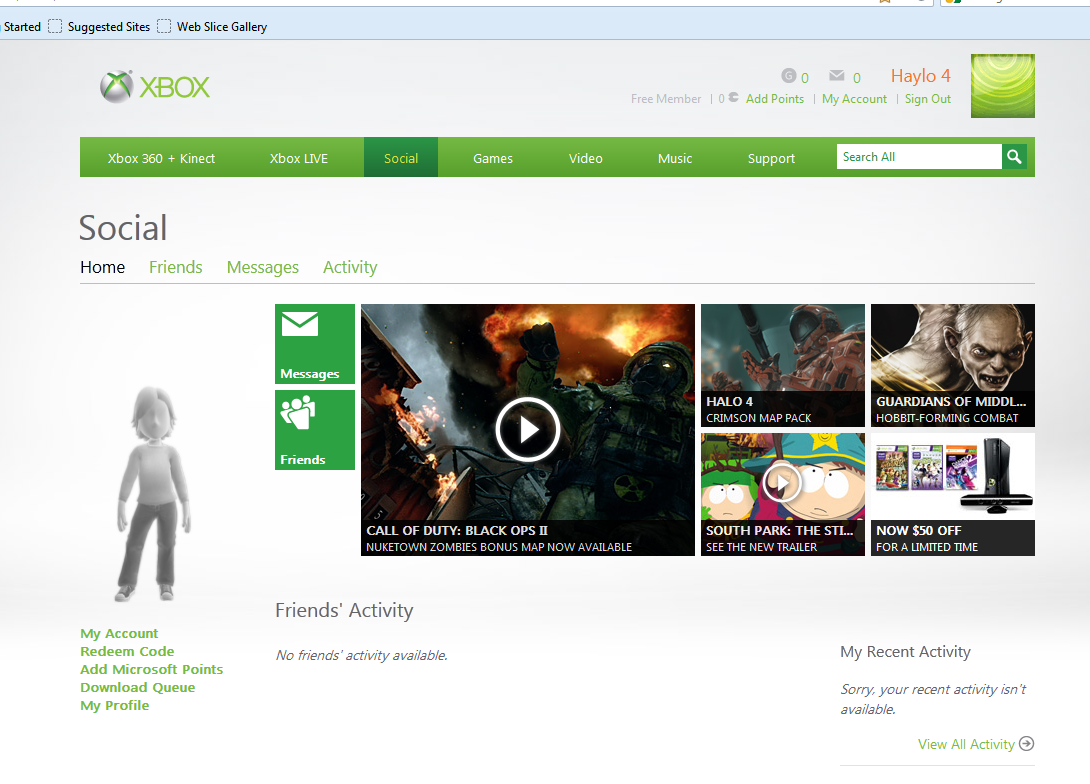
Task: Switch to the Activity tab
Action: pyautogui.click(x=350, y=268)
